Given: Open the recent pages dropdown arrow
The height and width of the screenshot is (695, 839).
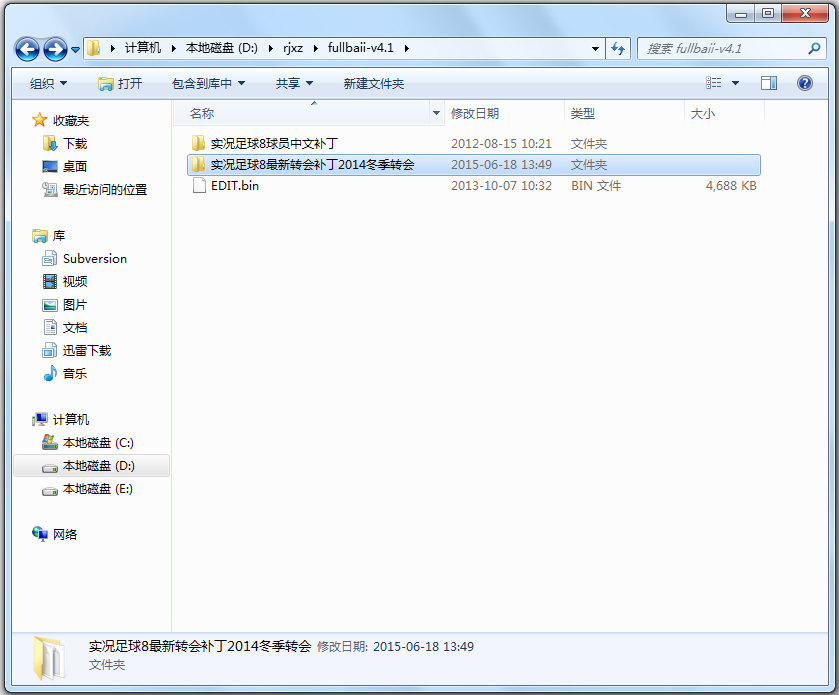Looking at the screenshot, I should click(75, 50).
